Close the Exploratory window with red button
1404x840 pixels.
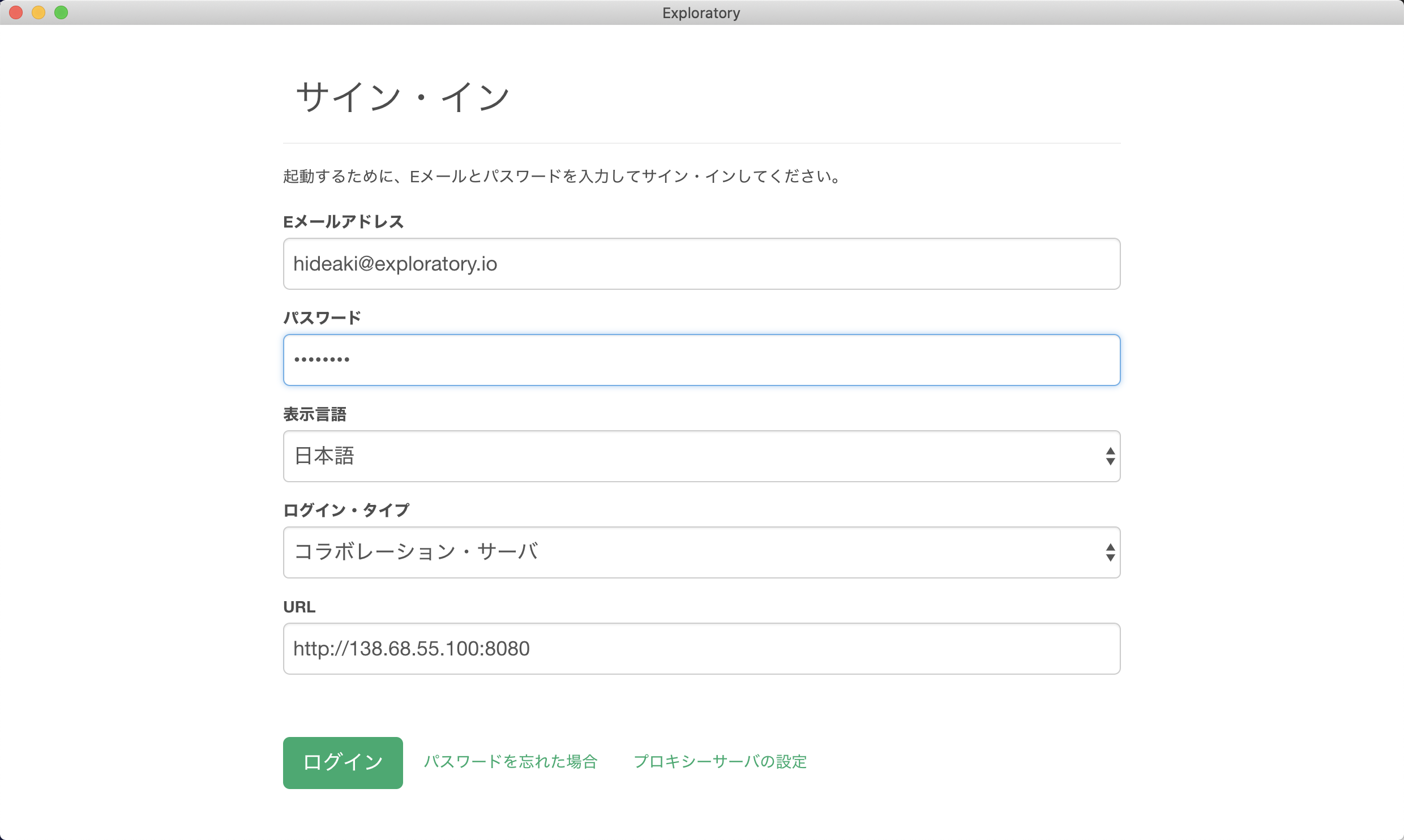[16, 12]
